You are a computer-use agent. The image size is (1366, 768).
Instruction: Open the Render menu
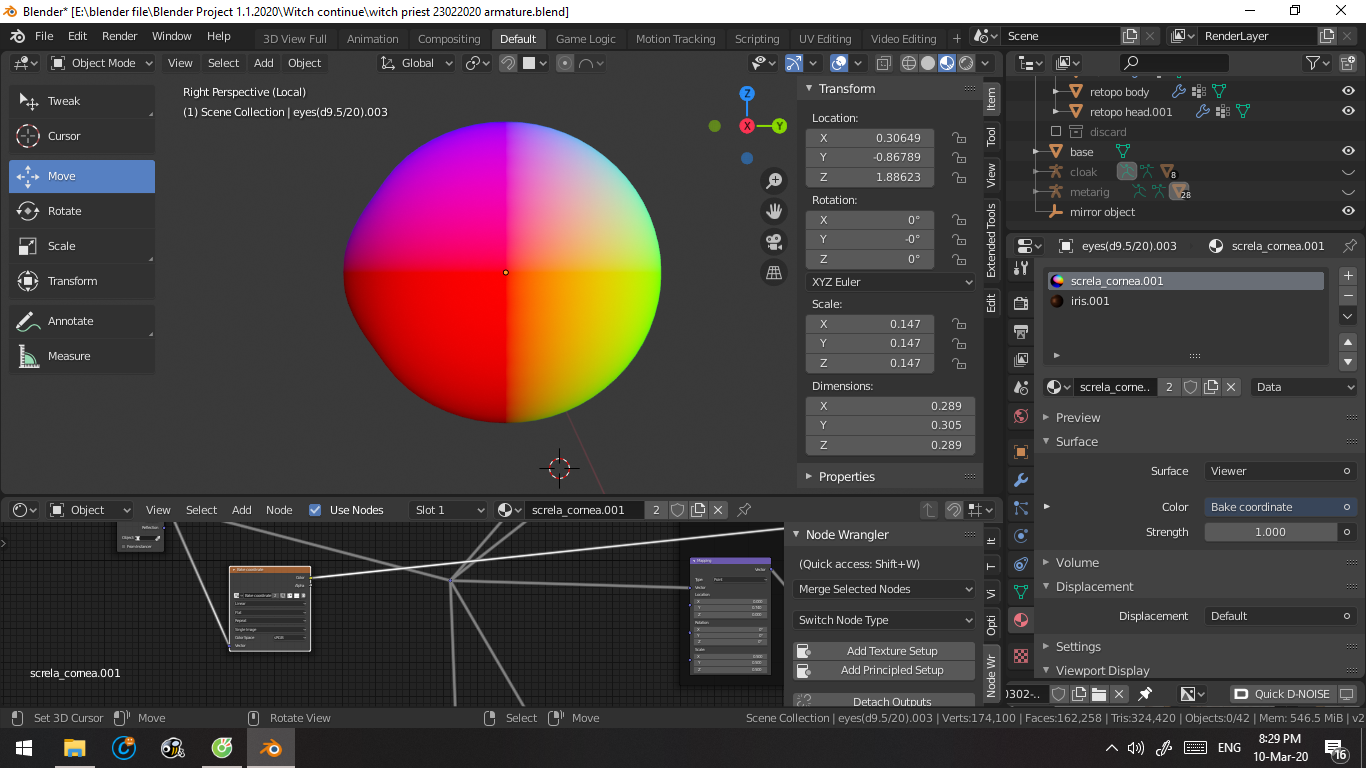click(119, 35)
